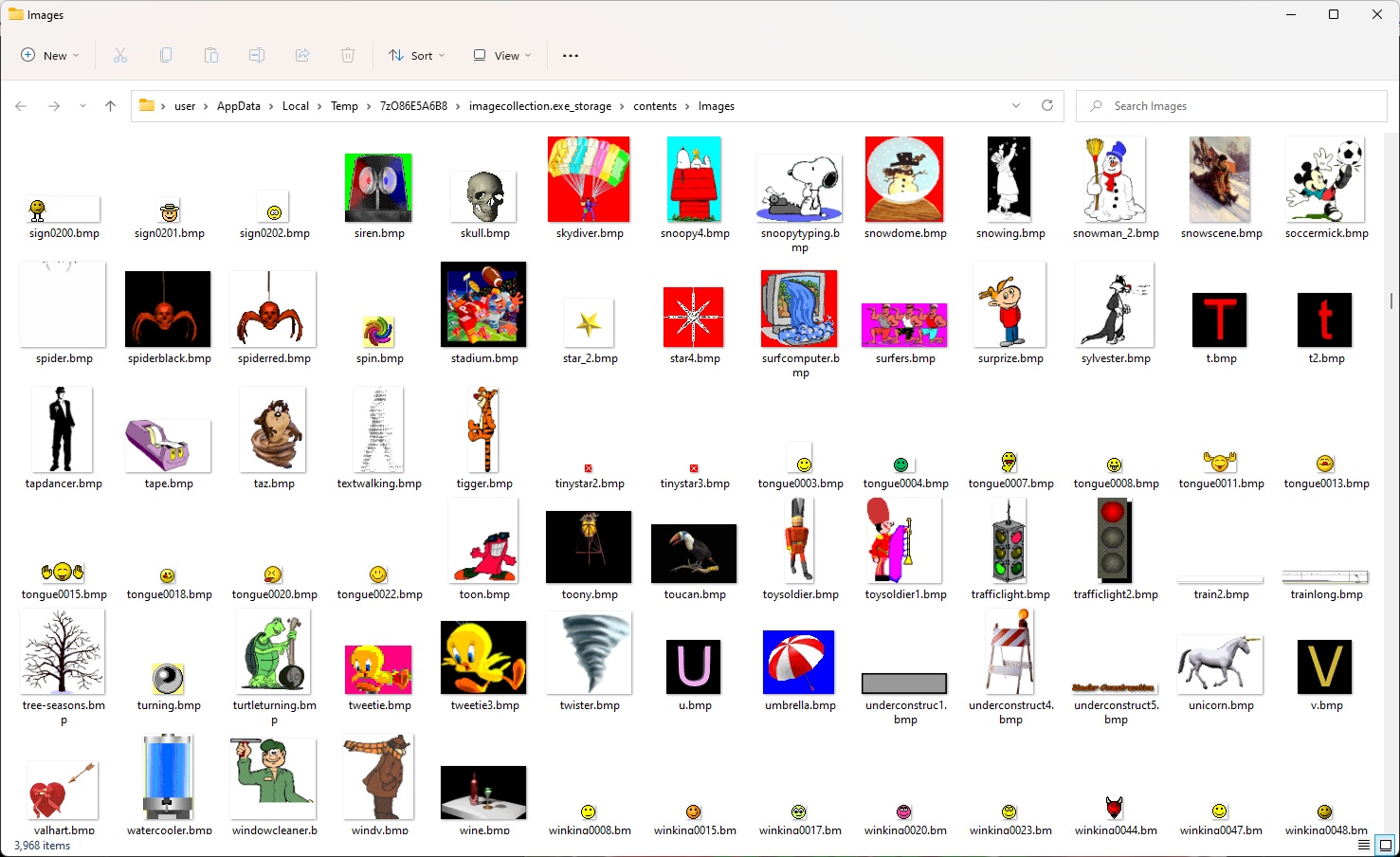This screenshot has height=857, width=1400.
Task: Switch to large thumbnails view layout
Action: 1386,845
